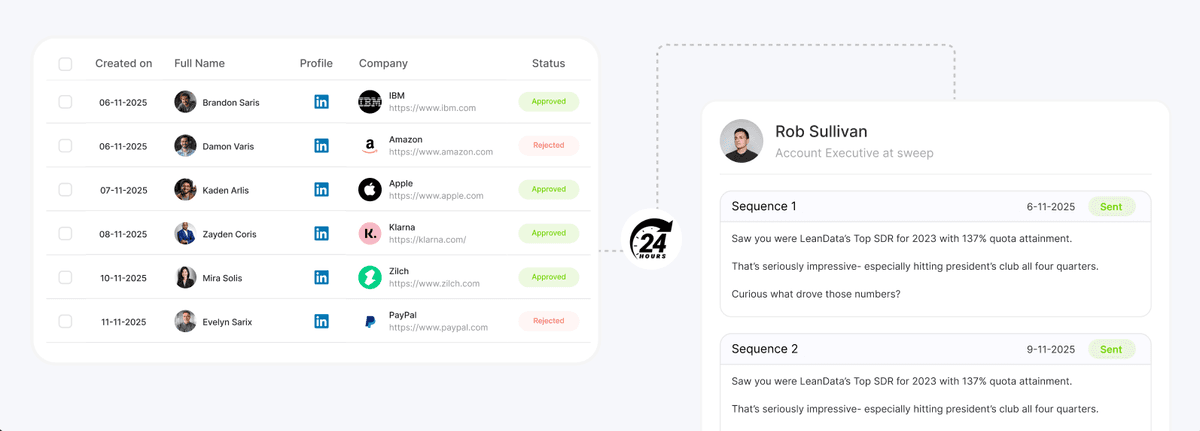Image resolution: width=1200 pixels, height=431 pixels.
Task: Click the 24 hours clock icon
Action: (x=651, y=241)
